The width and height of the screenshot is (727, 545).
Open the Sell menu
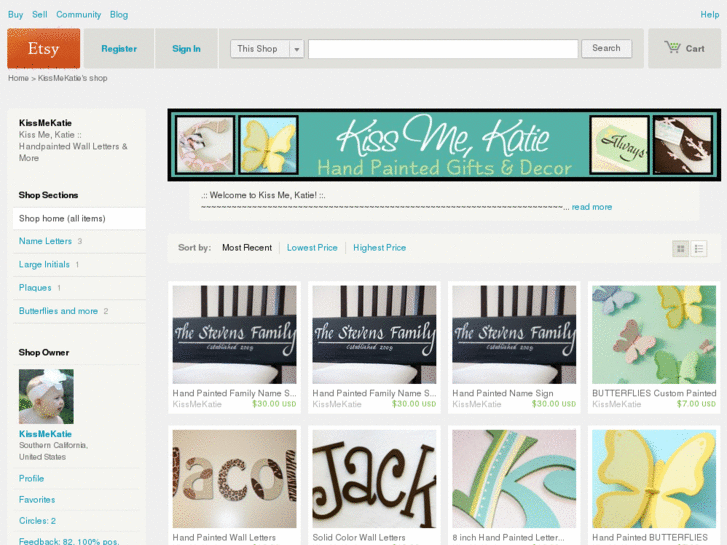[x=40, y=14]
